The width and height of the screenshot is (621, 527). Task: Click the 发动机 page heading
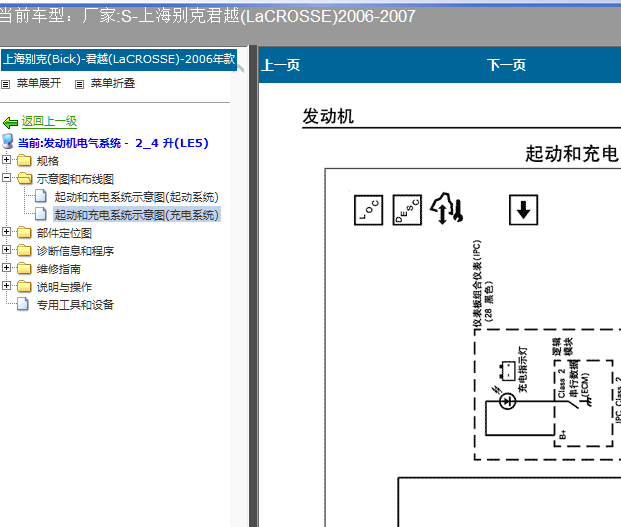point(328,116)
